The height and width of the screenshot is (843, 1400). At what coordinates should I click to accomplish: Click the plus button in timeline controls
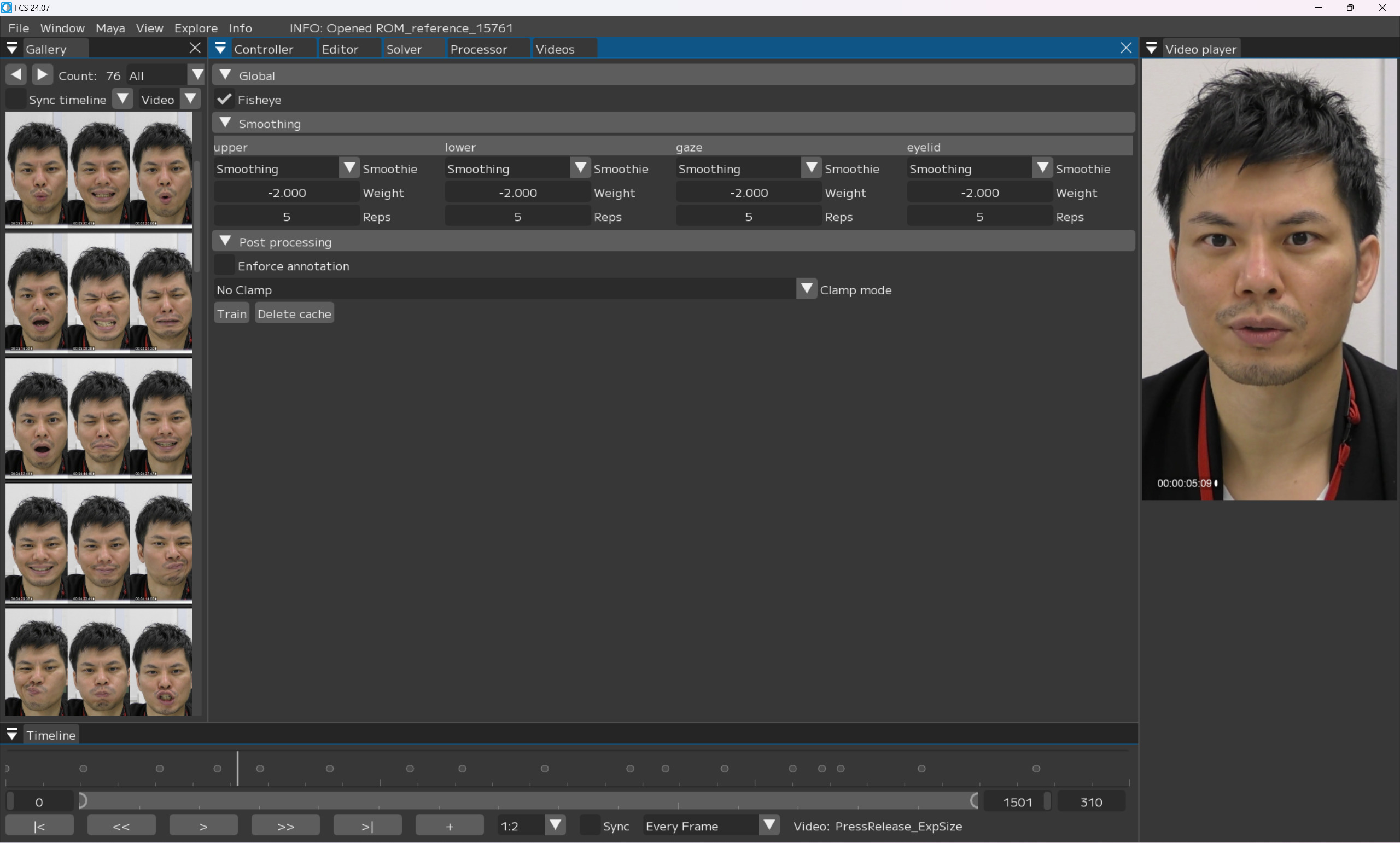click(x=449, y=826)
